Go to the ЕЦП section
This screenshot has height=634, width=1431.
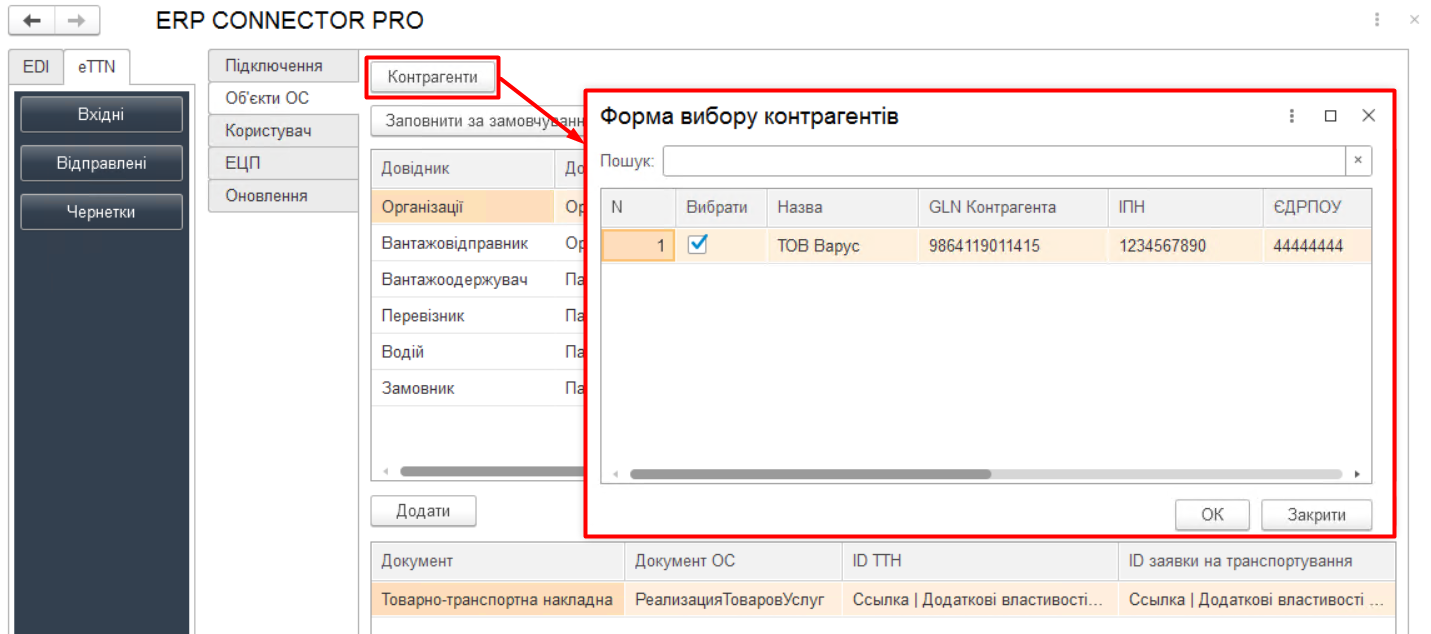tap(243, 163)
